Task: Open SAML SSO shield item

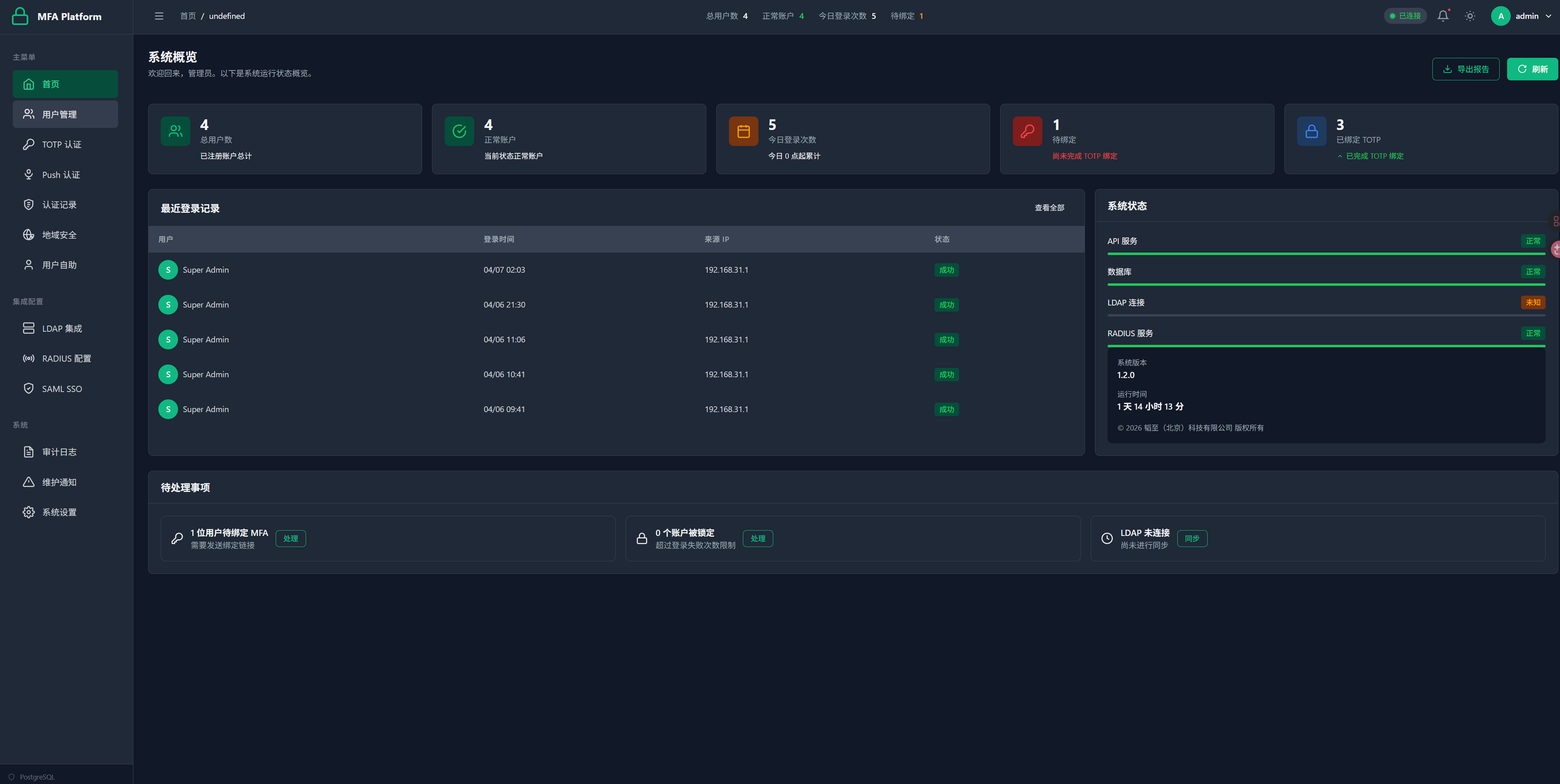Action: (62, 389)
